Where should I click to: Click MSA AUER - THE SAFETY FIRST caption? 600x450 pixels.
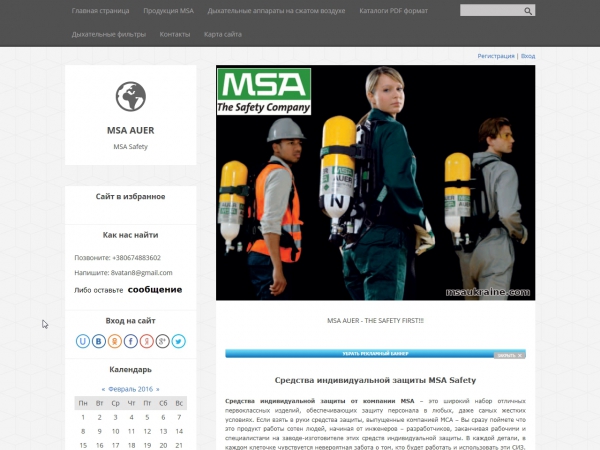pos(375,321)
